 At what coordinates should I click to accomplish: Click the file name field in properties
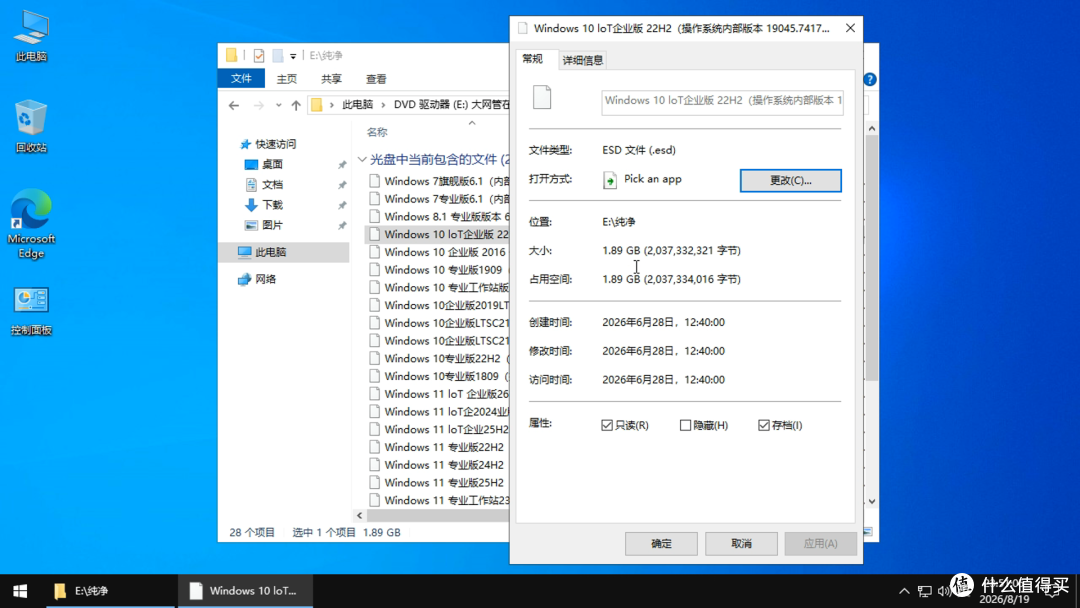722,101
